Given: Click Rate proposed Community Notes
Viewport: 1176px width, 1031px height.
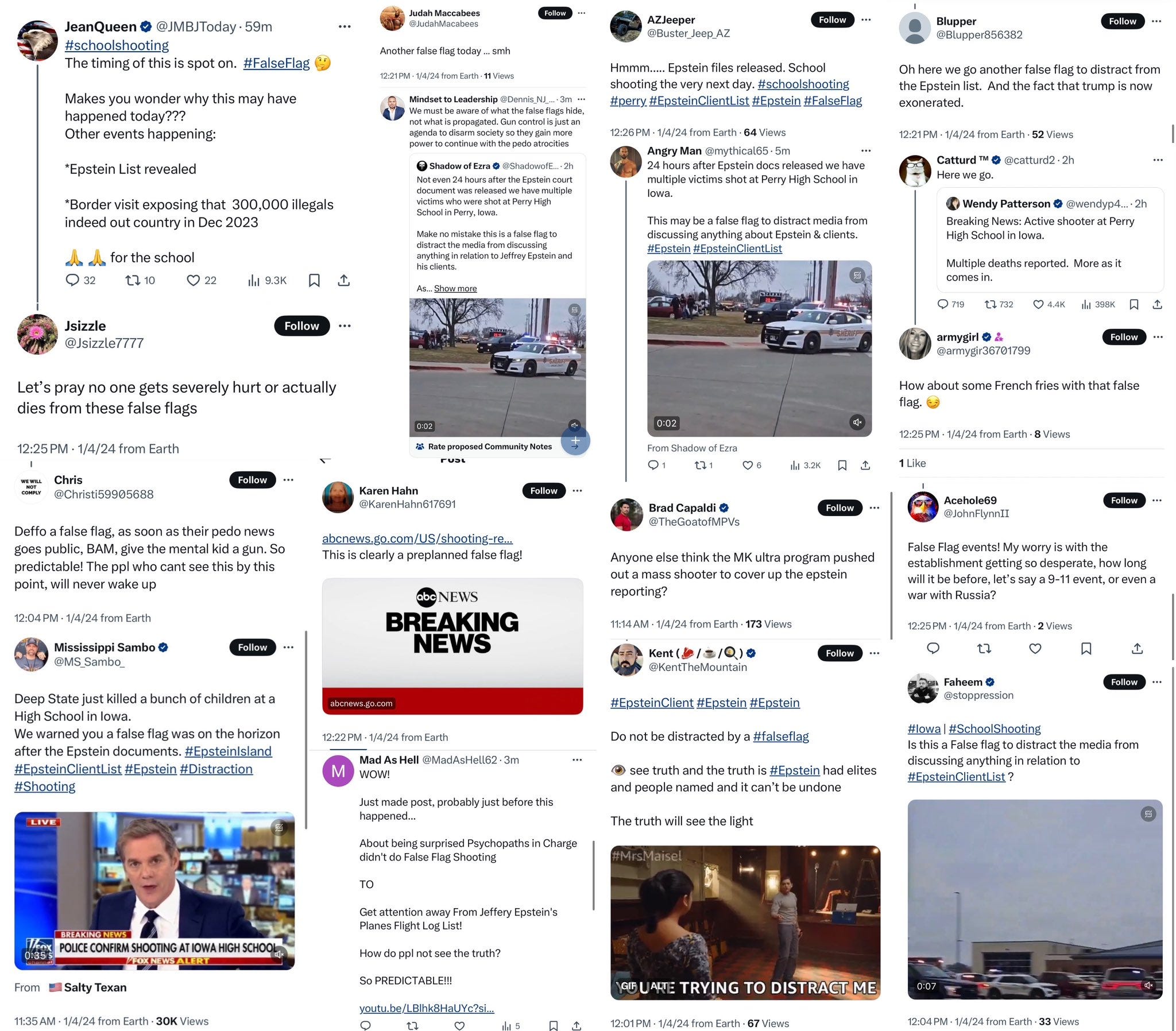Looking at the screenshot, I should coord(490,447).
